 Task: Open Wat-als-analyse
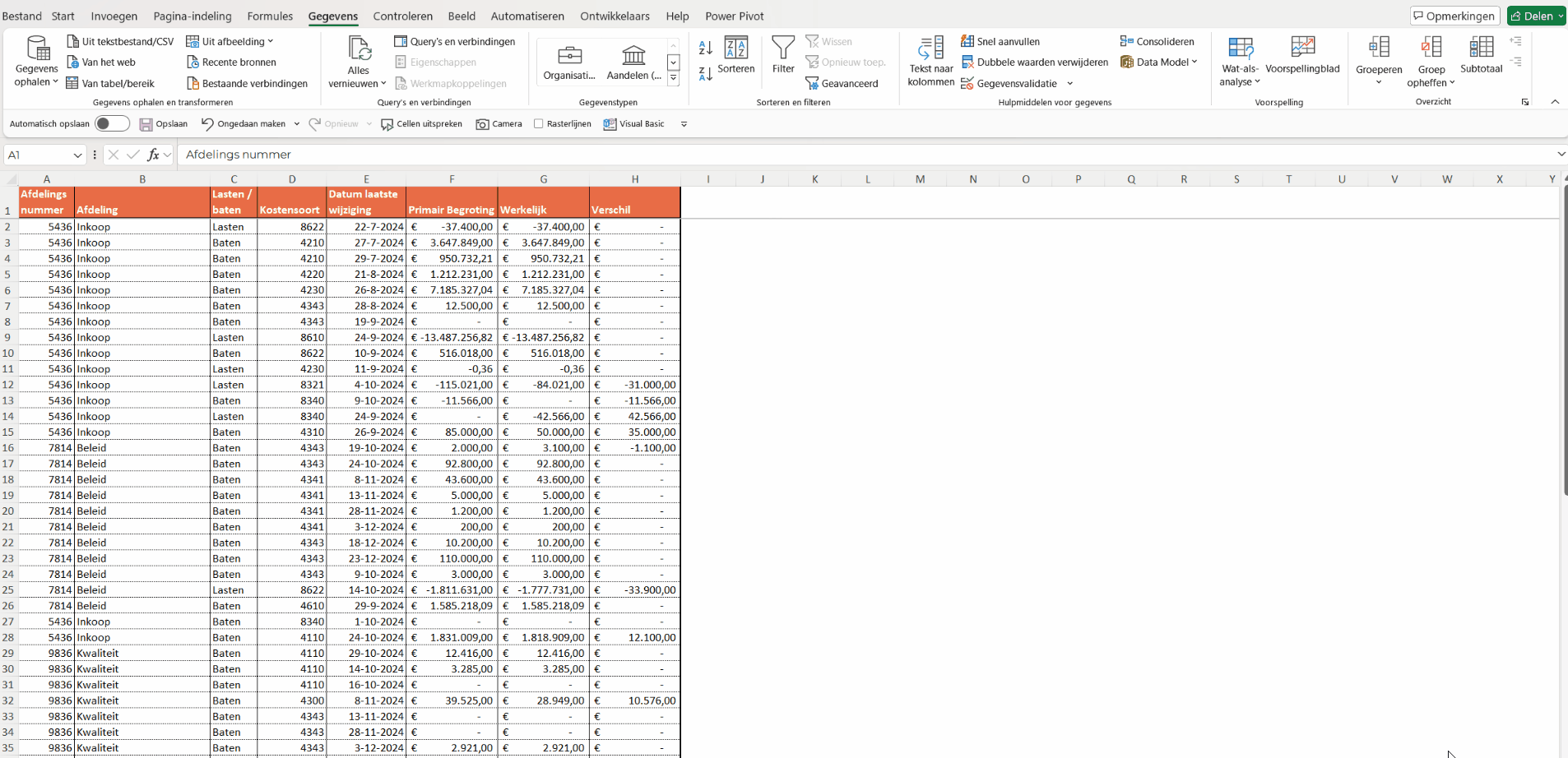(1239, 59)
